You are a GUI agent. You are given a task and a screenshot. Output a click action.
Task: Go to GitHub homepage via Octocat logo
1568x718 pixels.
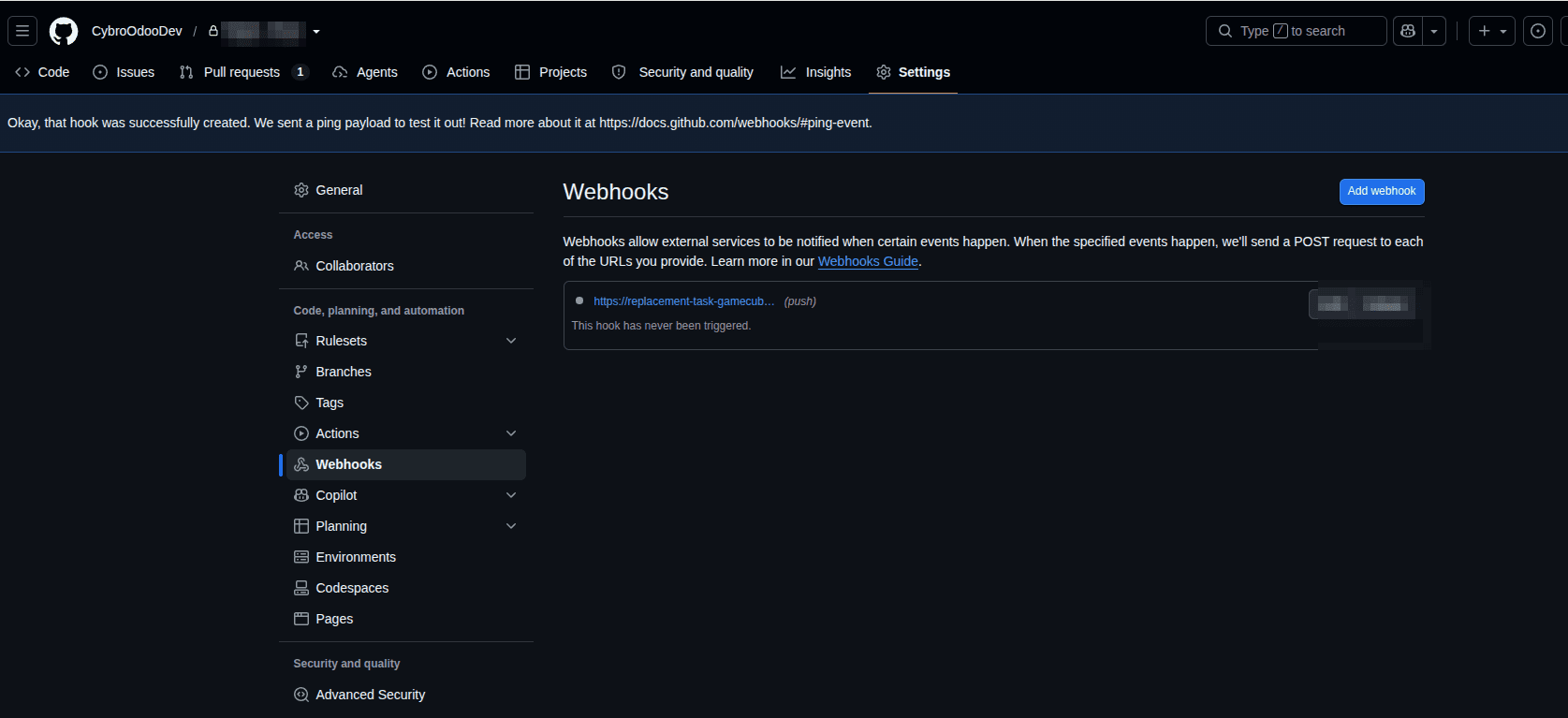pyautogui.click(x=64, y=31)
